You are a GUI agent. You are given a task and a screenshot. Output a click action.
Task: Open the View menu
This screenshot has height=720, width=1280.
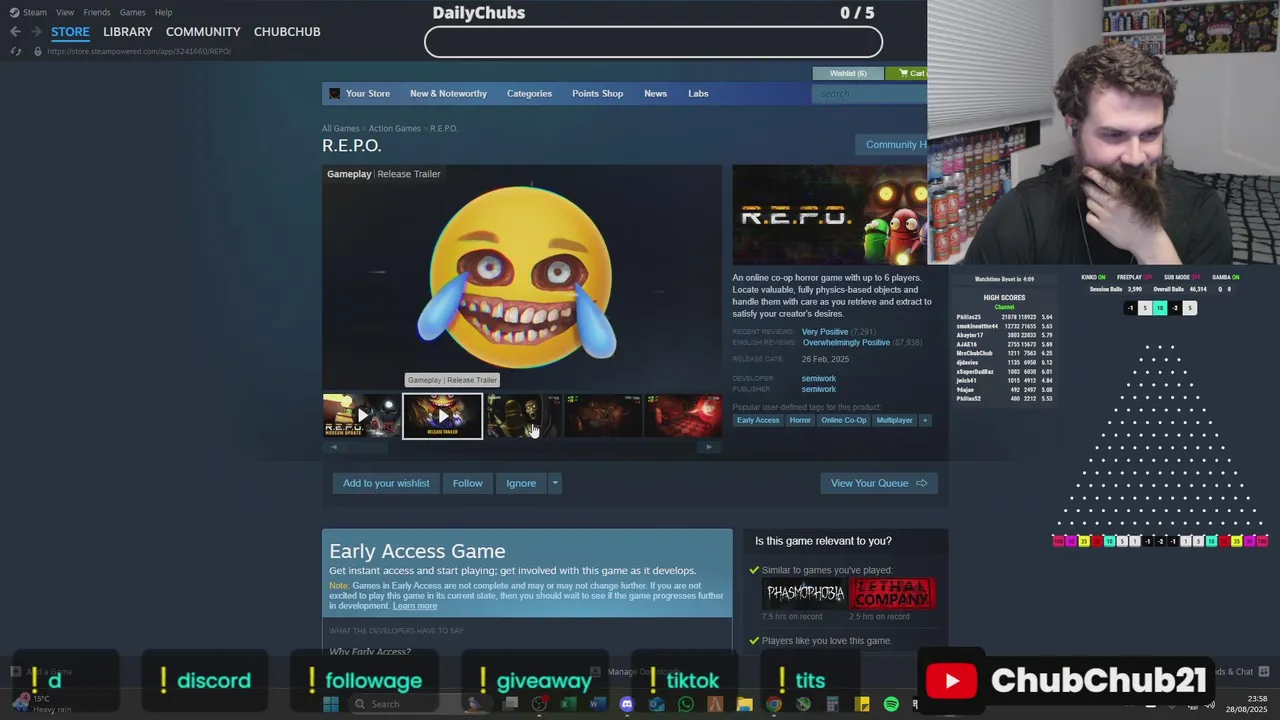(x=65, y=12)
